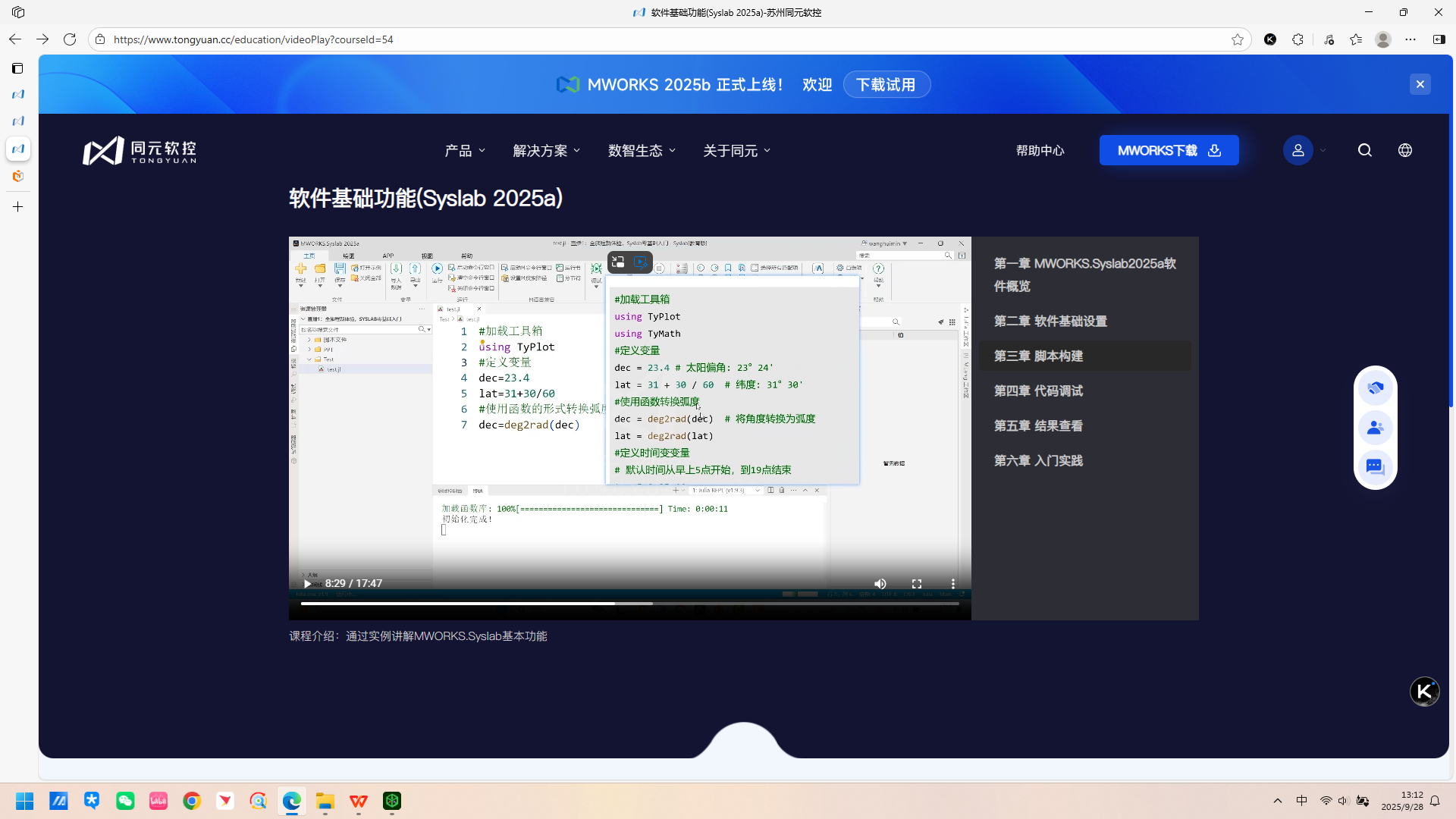Click the browser back arrow
The image size is (1456, 819).
click(x=15, y=39)
